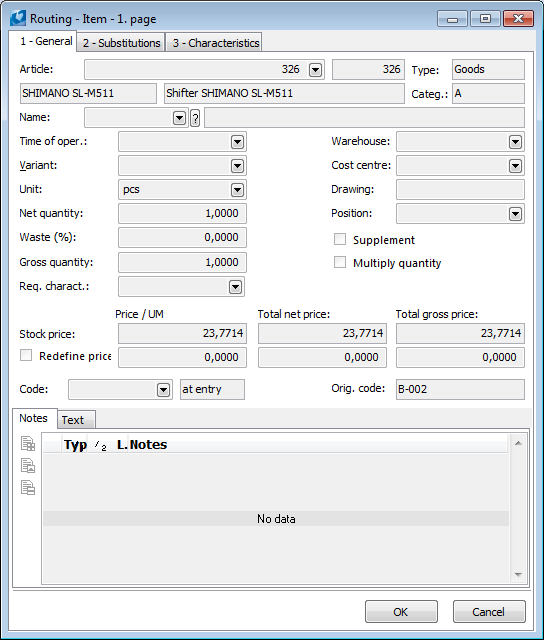Click the No data row in Notes

click(x=276, y=519)
